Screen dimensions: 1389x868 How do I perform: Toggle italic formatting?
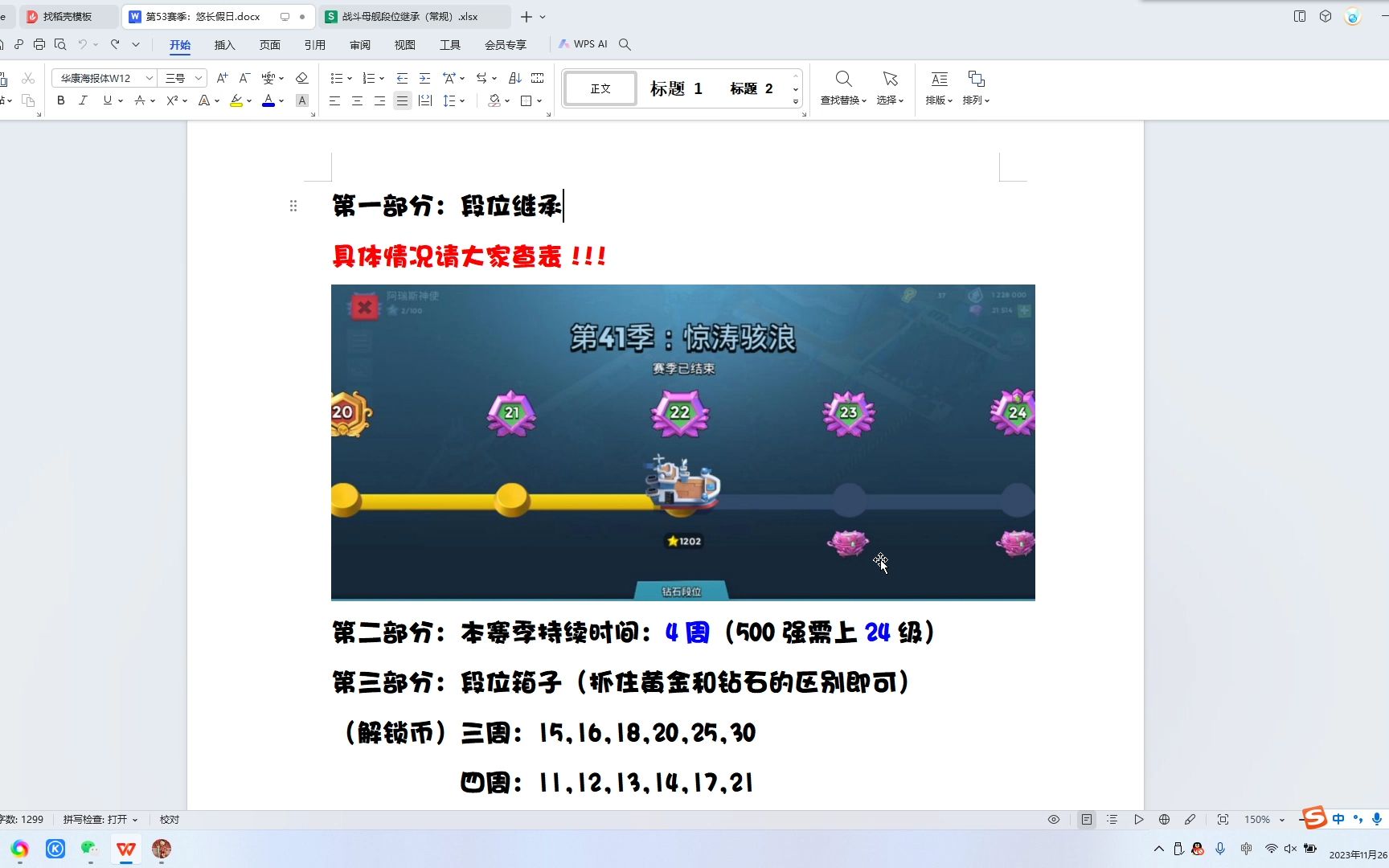coord(83,100)
